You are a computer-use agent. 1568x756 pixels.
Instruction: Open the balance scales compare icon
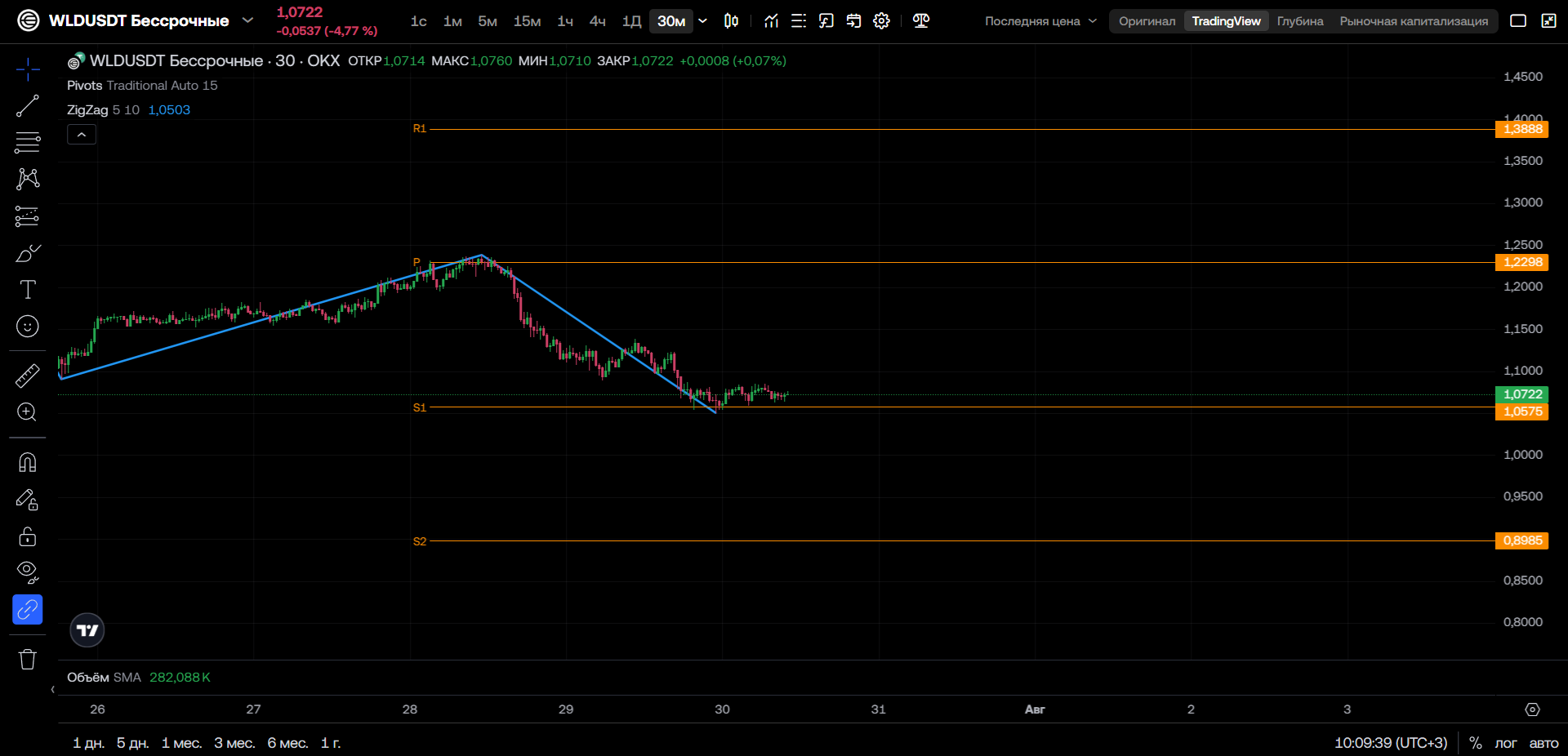[x=921, y=21]
